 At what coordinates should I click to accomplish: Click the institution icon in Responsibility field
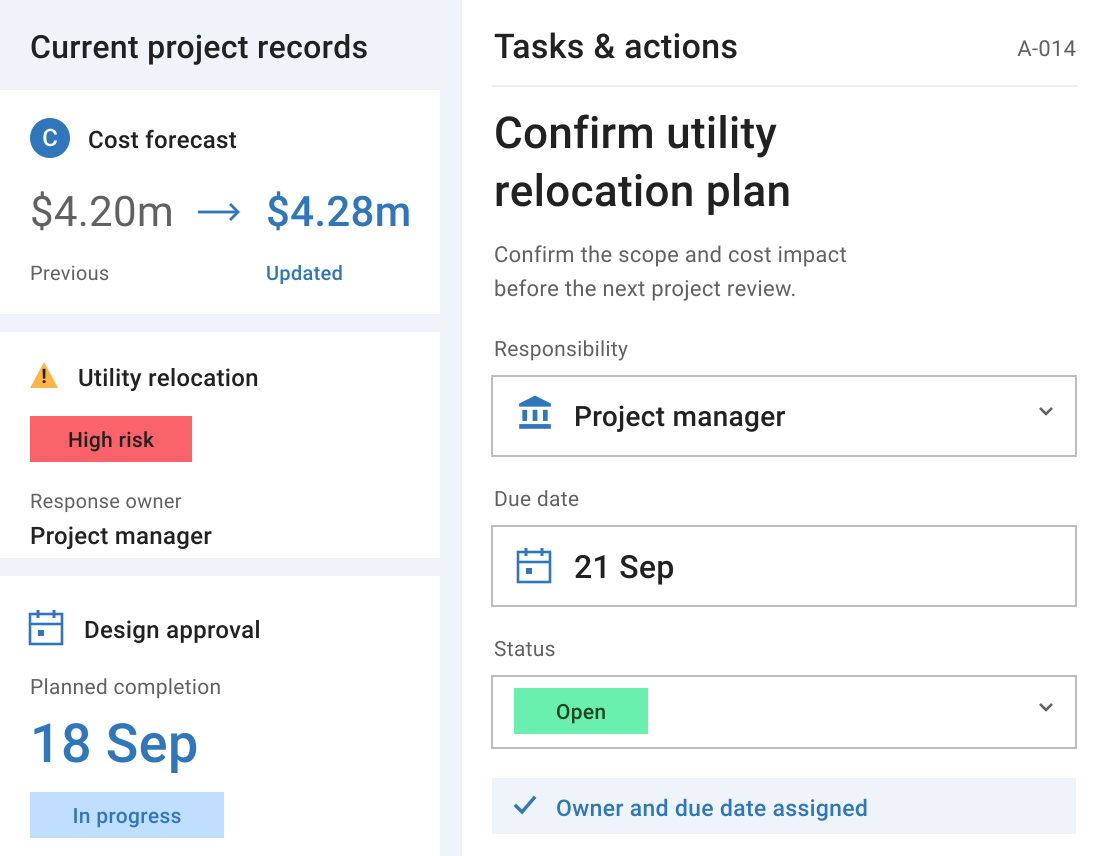tap(535, 413)
